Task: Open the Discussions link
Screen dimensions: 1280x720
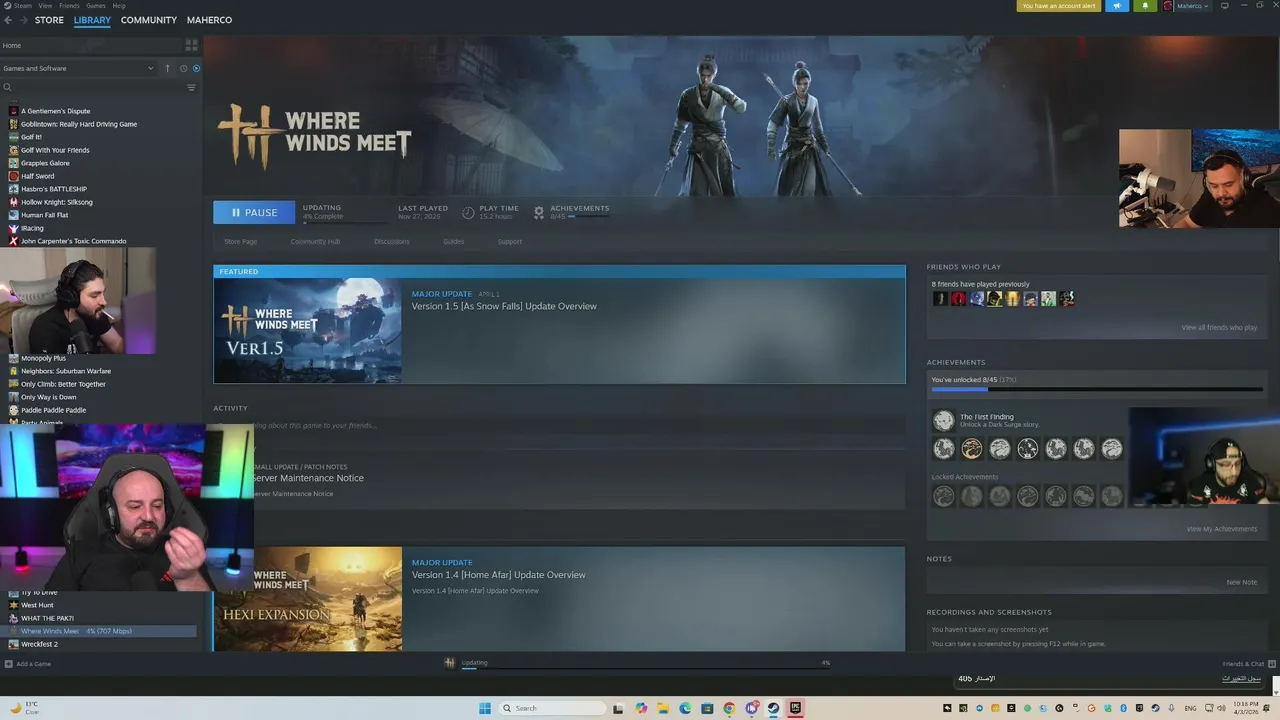Action: pos(392,241)
